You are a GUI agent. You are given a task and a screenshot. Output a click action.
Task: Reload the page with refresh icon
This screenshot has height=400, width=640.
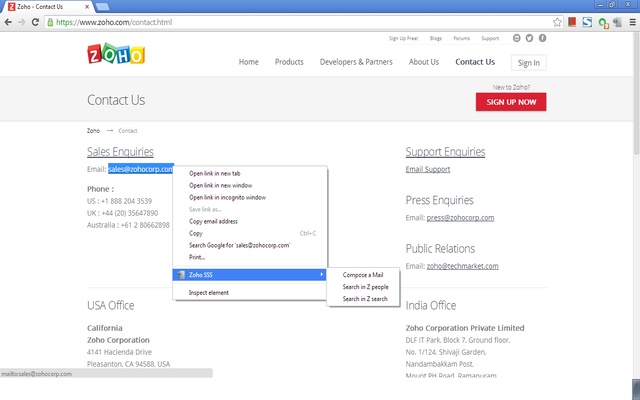click(x=36, y=22)
